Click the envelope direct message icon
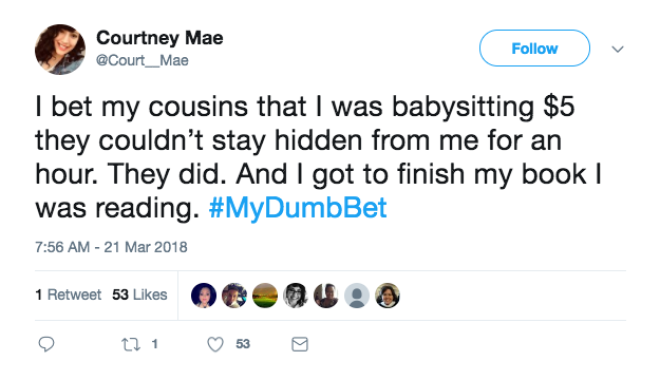 click(300, 345)
